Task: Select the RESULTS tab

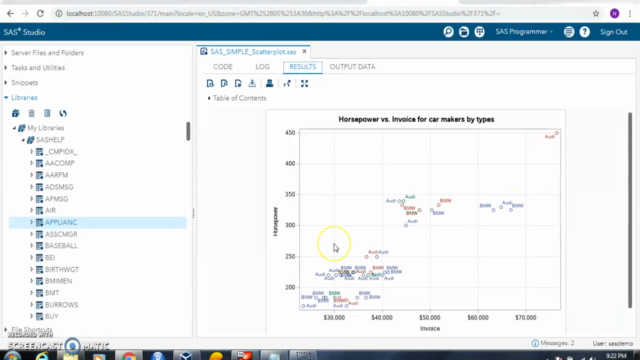Action: click(x=302, y=67)
